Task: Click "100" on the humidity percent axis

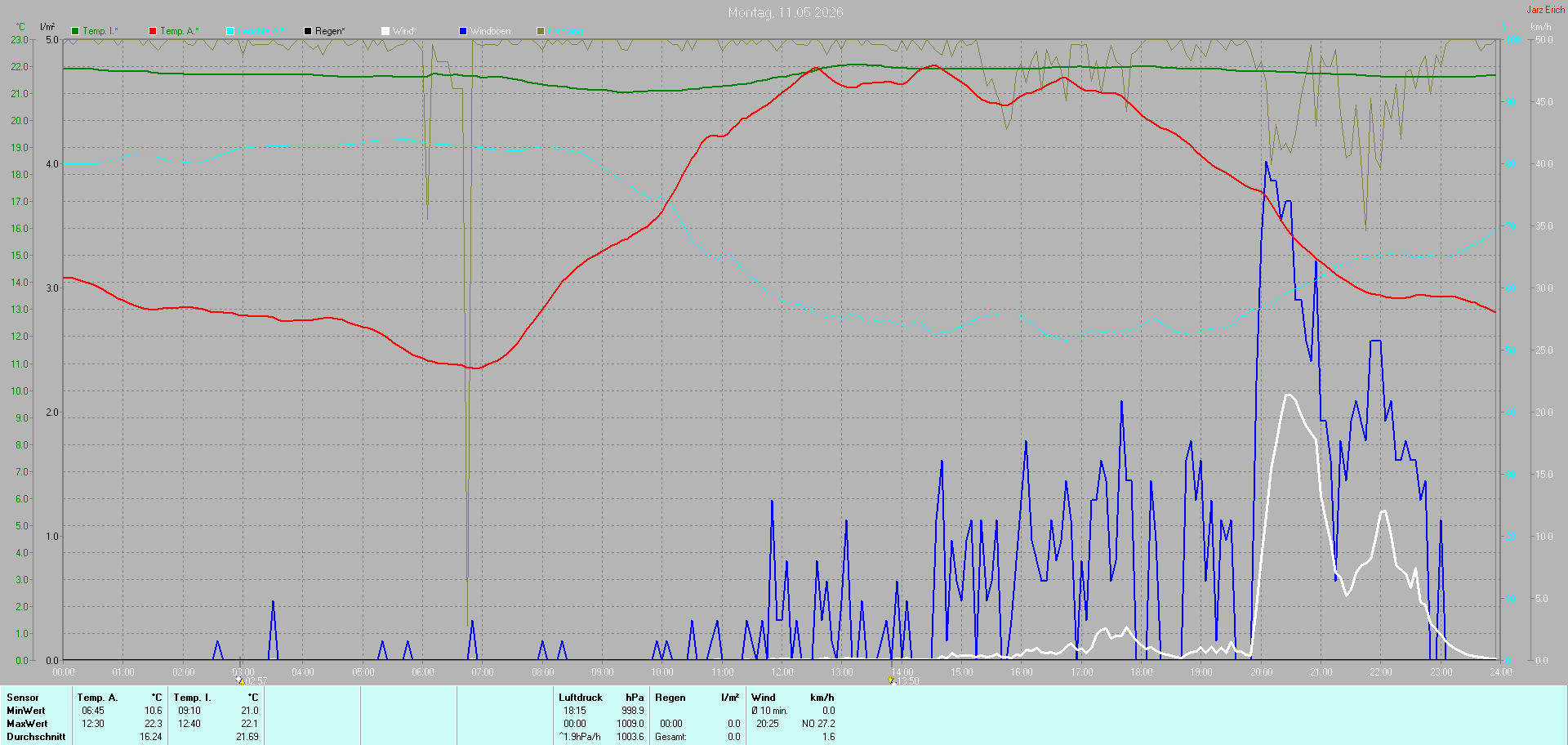Action: pos(1512,40)
